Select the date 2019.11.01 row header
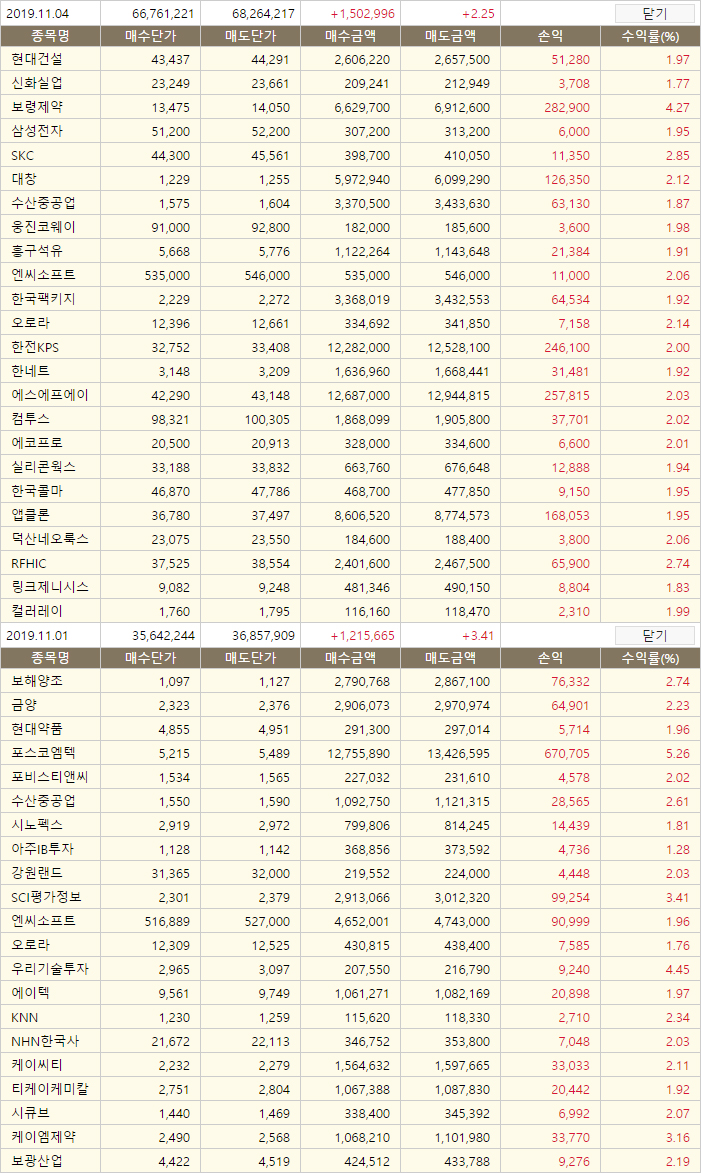Image resolution: width=701 pixels, height=1173 pixels. coord(37,636)
